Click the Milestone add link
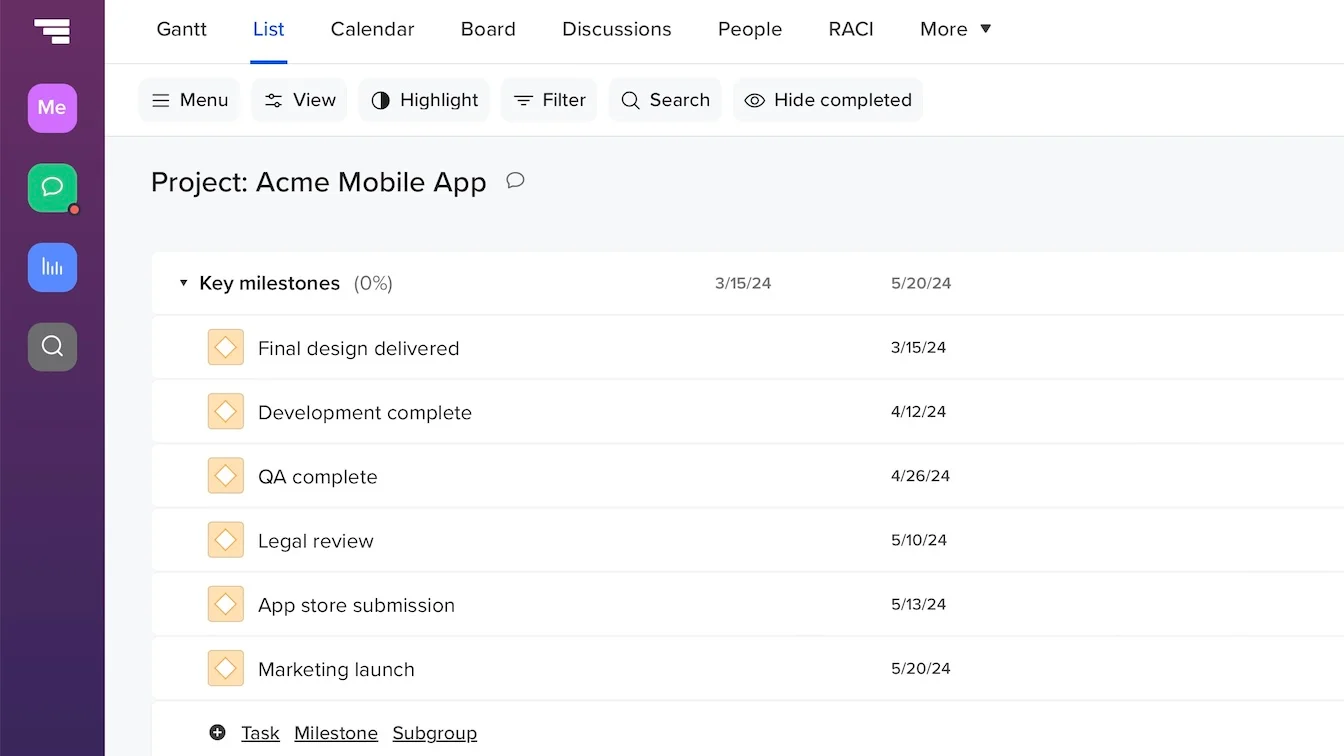The height and width of the screenshot is (756, 1344). coord(336,733)
